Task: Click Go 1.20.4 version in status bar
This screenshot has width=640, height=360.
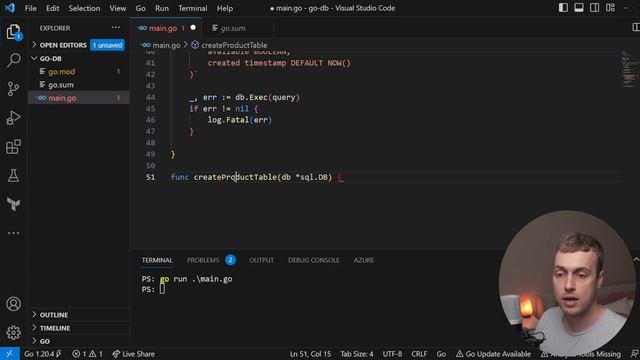Action: [x=42, y=354]
